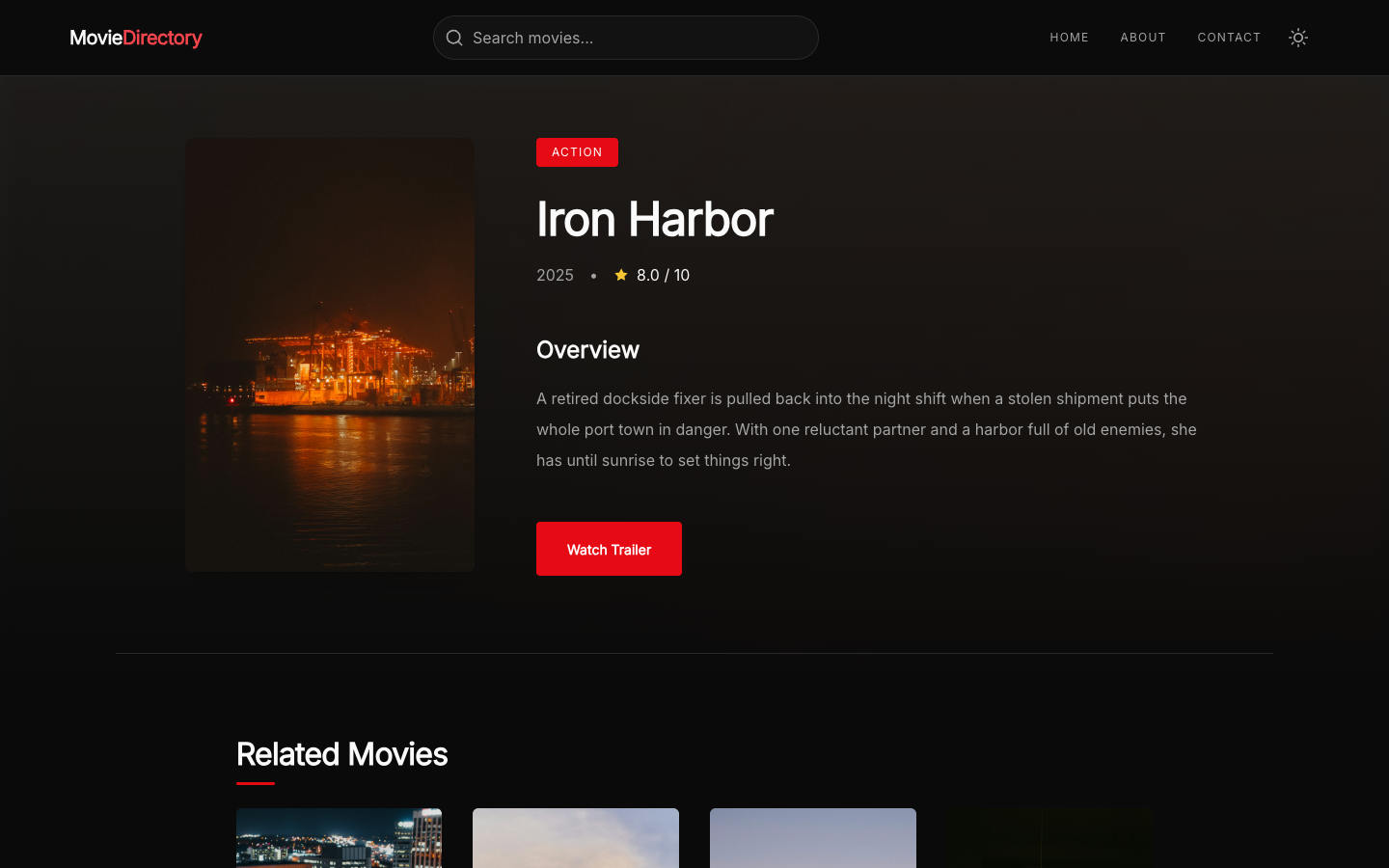Open the dark green related movie thumbnail

[x=1049, y=838]
